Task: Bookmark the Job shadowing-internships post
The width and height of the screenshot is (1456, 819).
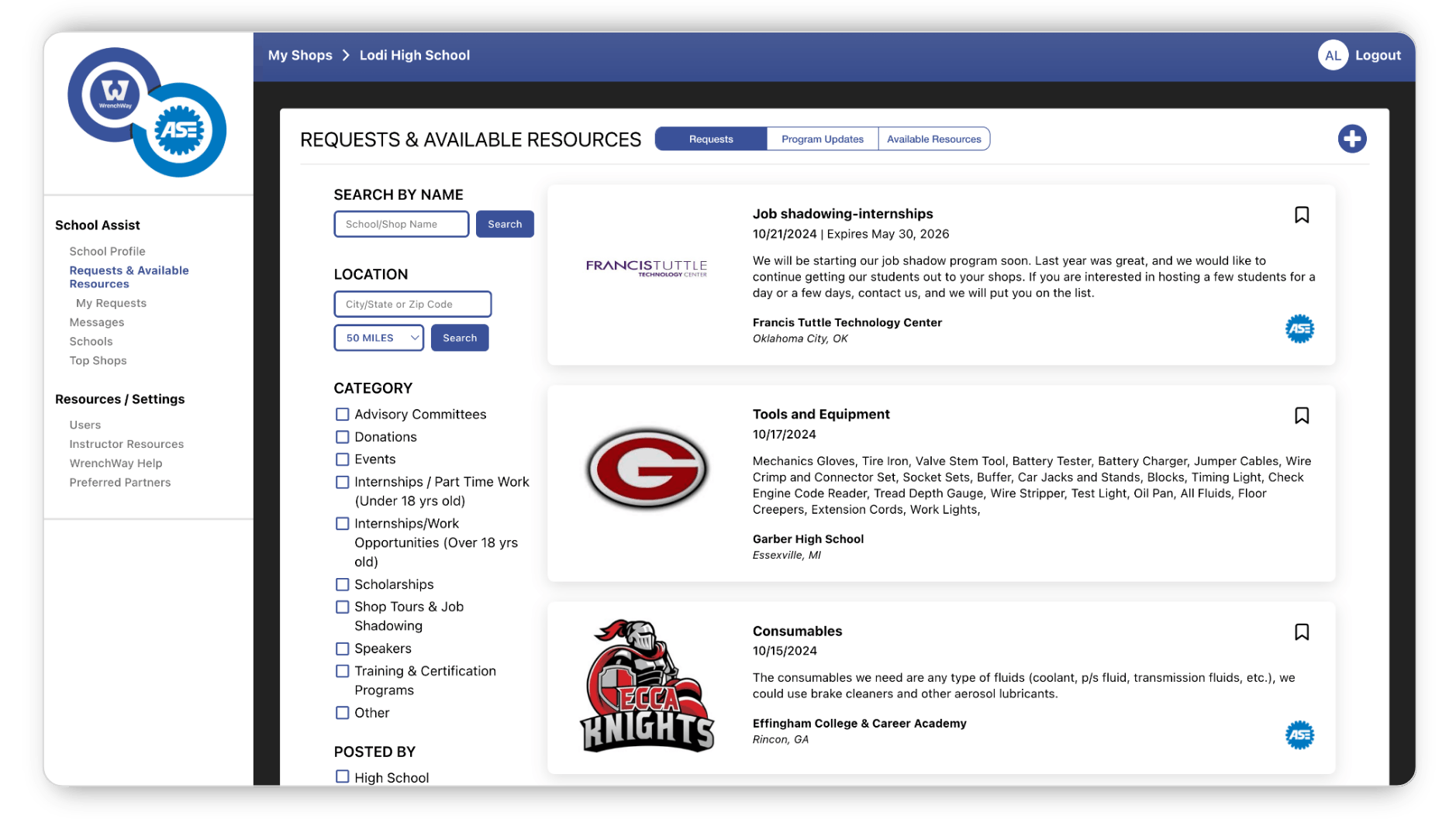Action: [x=1302, y=215]
